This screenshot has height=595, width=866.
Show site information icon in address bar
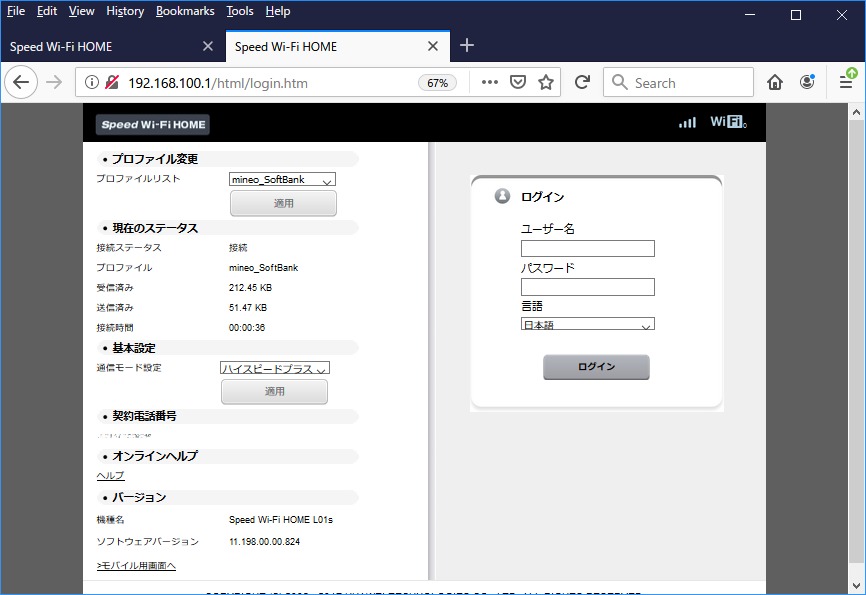pos(92,83)
